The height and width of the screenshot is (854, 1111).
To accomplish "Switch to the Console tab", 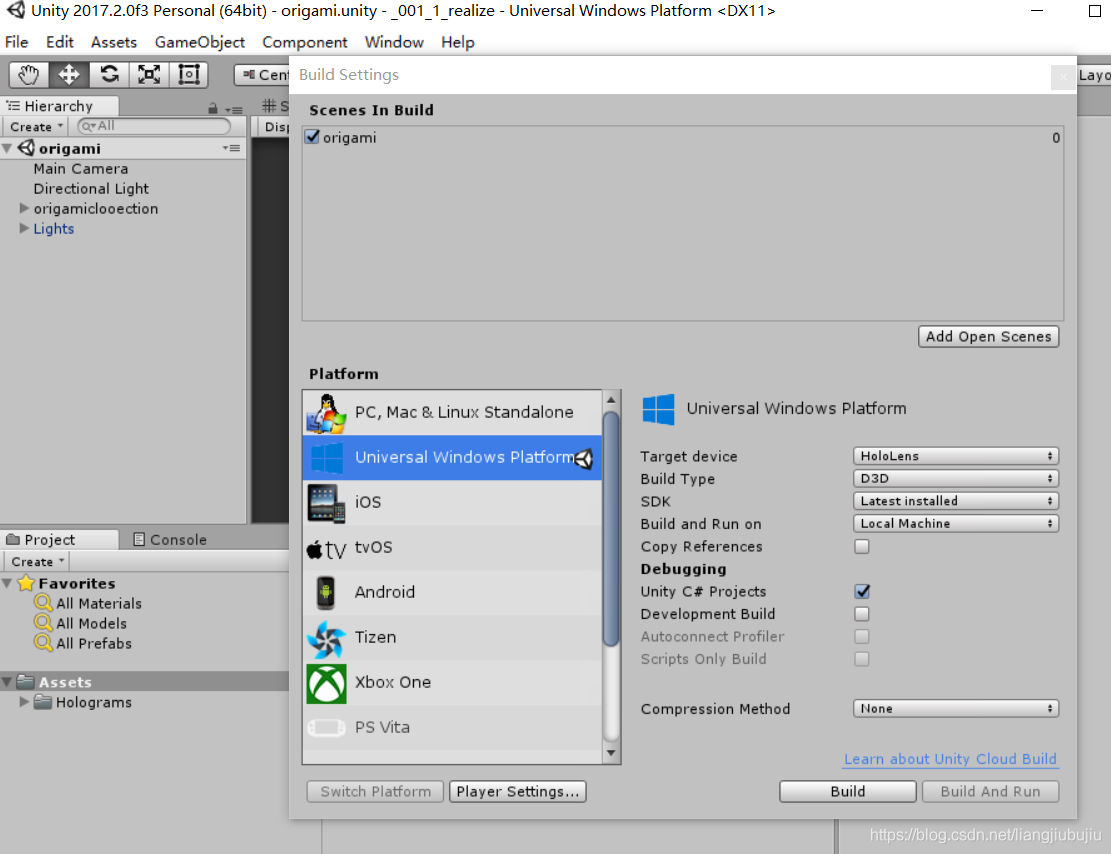I will (170, 539).
